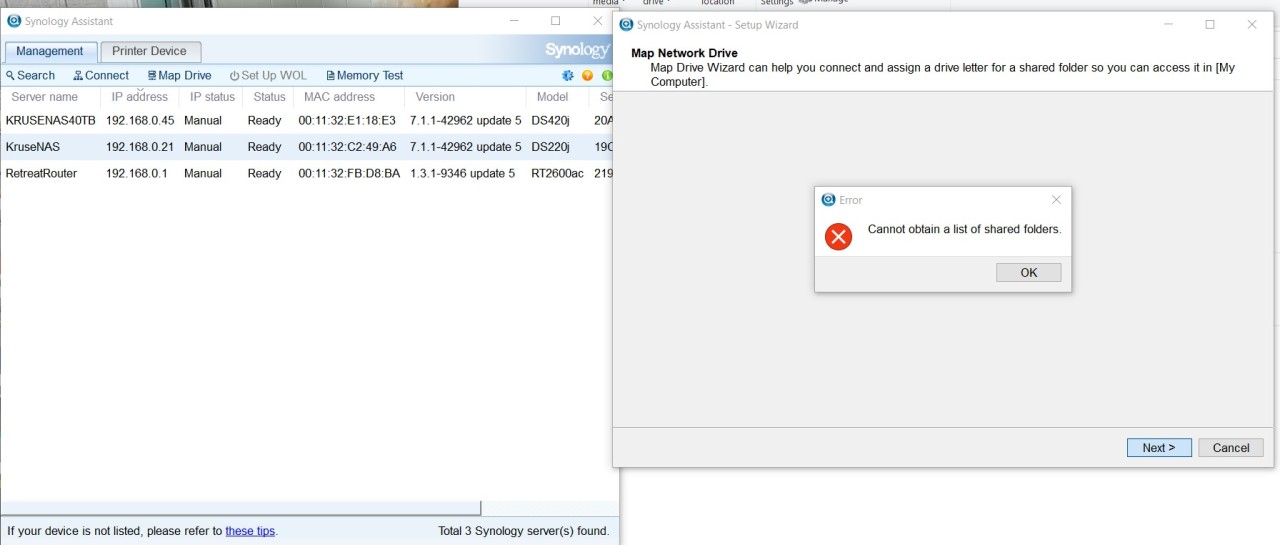Sort by Server name column header
This screenshot has height=545, width=1280.
(x=45, y=97)
